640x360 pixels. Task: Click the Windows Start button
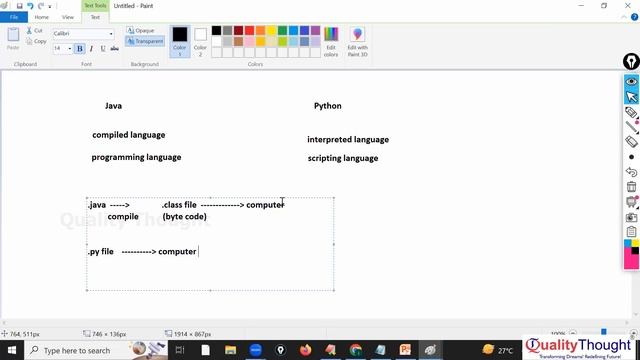point(12,350)
